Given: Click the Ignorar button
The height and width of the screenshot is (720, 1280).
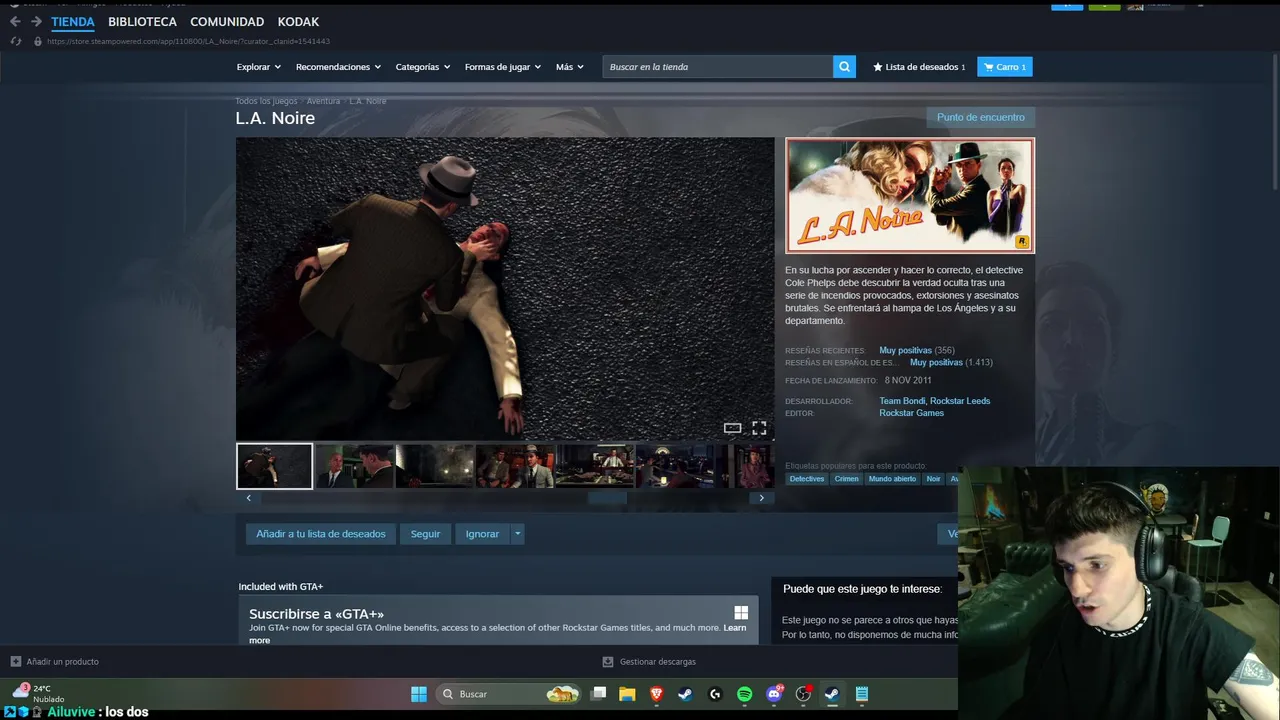Looking at the screenshot, I should [482, 534].
